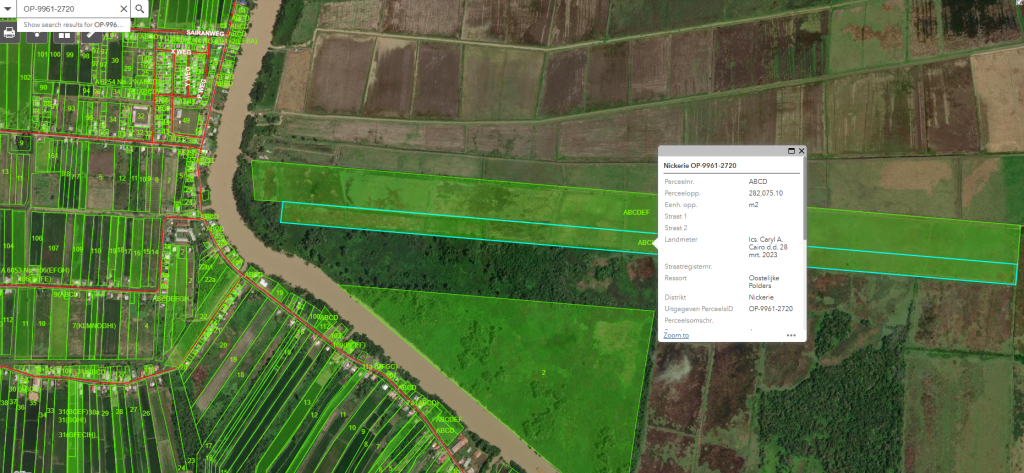Open the measurement tool widget
The image size is (1024, 473).
coord(91,32)
